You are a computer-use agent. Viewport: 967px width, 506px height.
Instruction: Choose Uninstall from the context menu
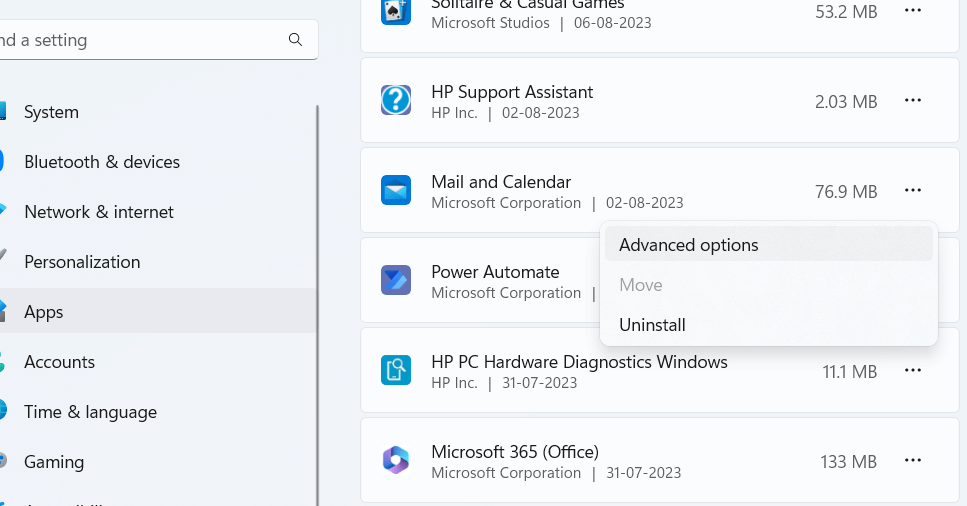point(768,325)
